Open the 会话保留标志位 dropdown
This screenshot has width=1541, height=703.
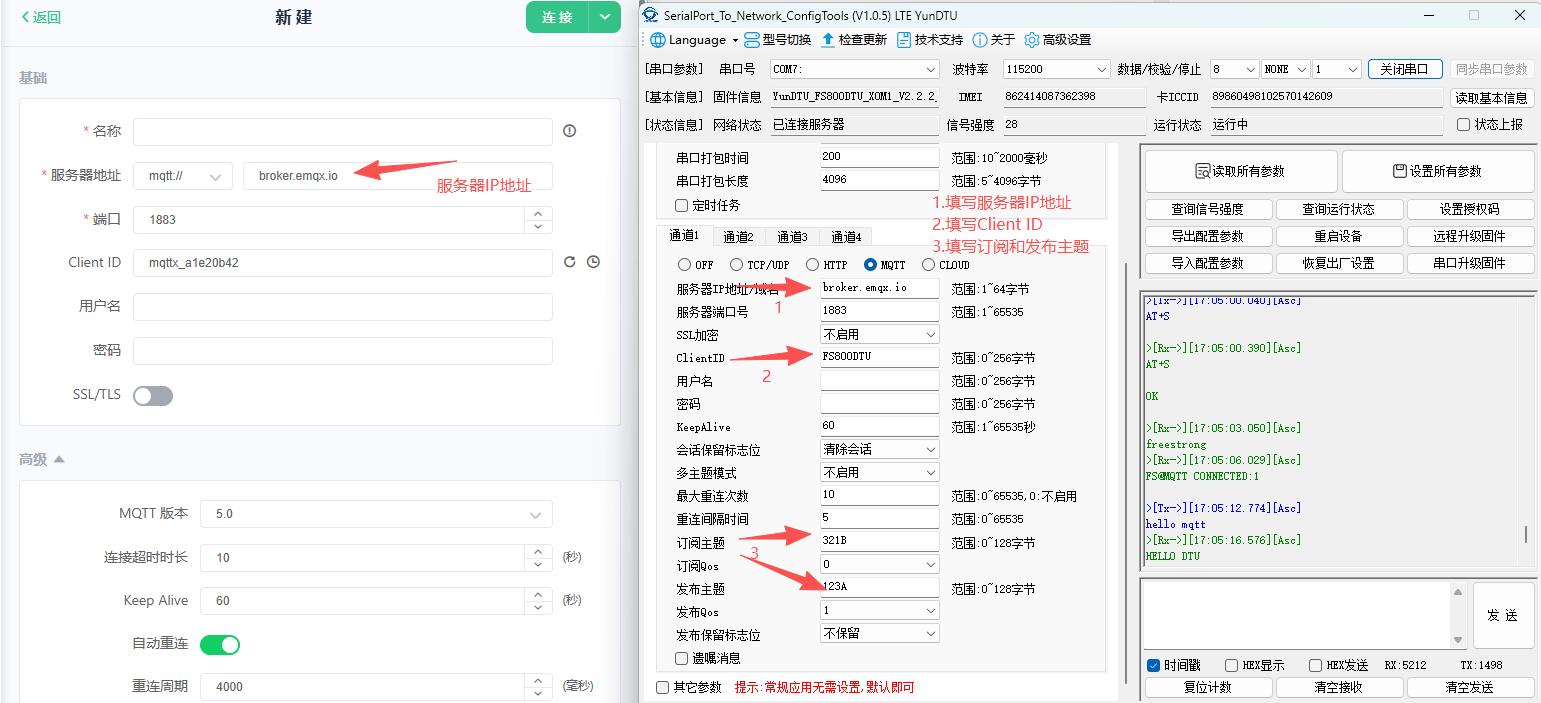click(x=879, y=449)
